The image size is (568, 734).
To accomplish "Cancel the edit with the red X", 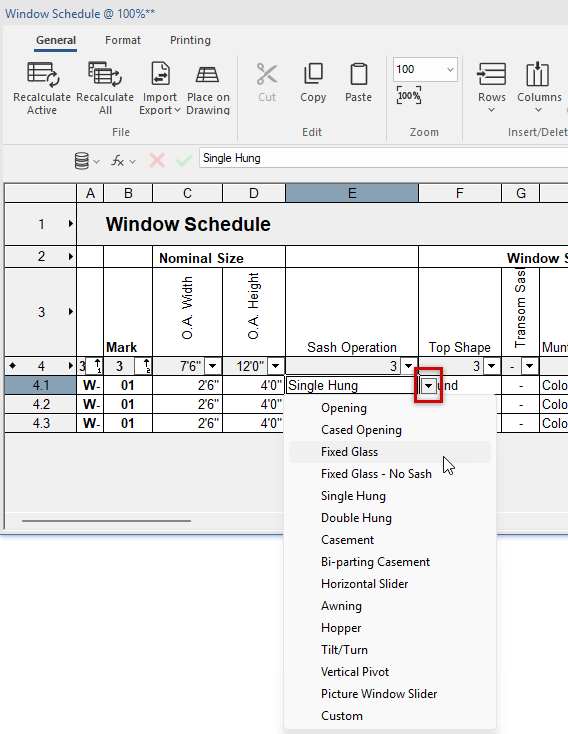I will (x=157, y=161).
